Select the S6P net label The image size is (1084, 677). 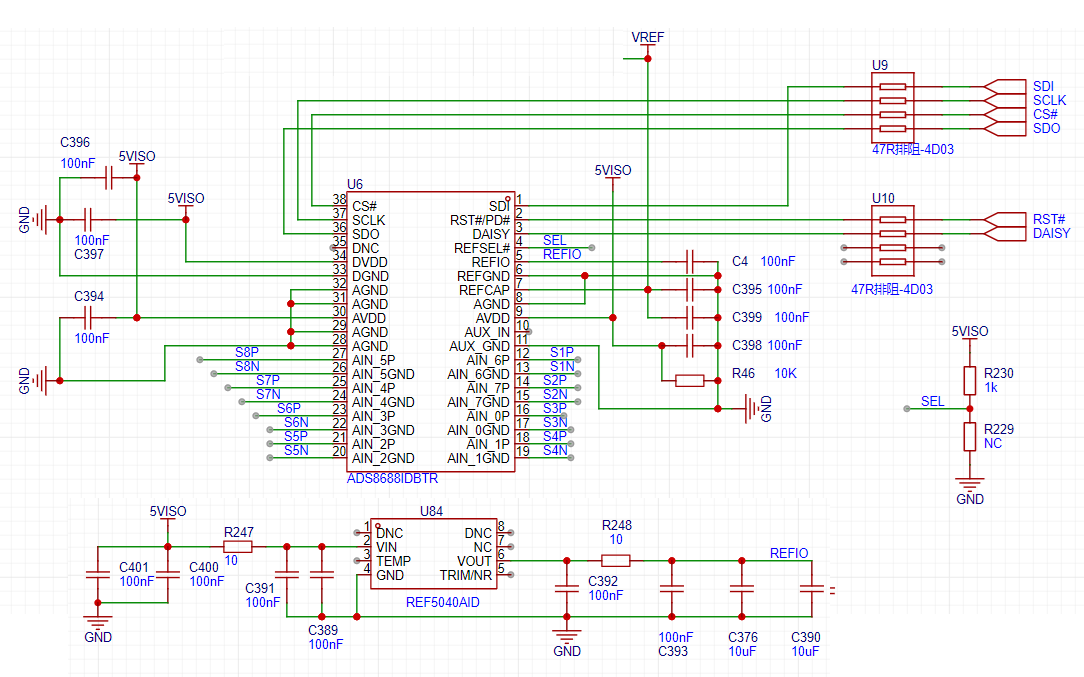[289, 409]
